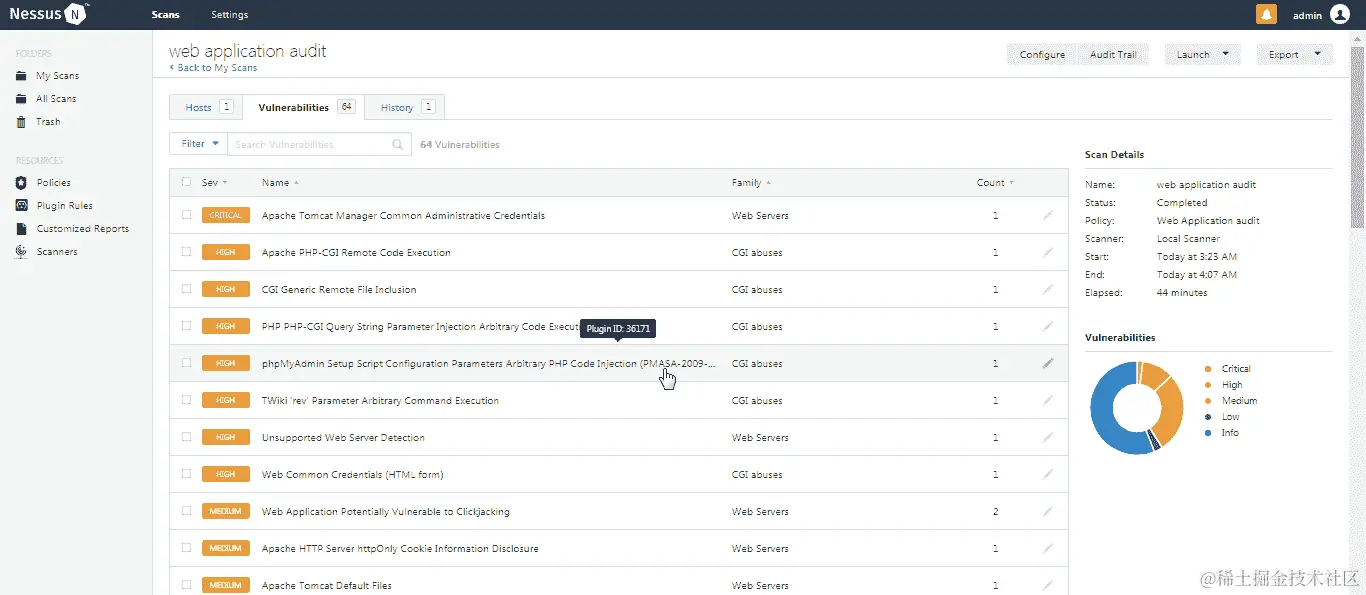Click the vulnerabilities donut chart
This screenshot has width=1366, height=595.
[x=1138, y=408]
